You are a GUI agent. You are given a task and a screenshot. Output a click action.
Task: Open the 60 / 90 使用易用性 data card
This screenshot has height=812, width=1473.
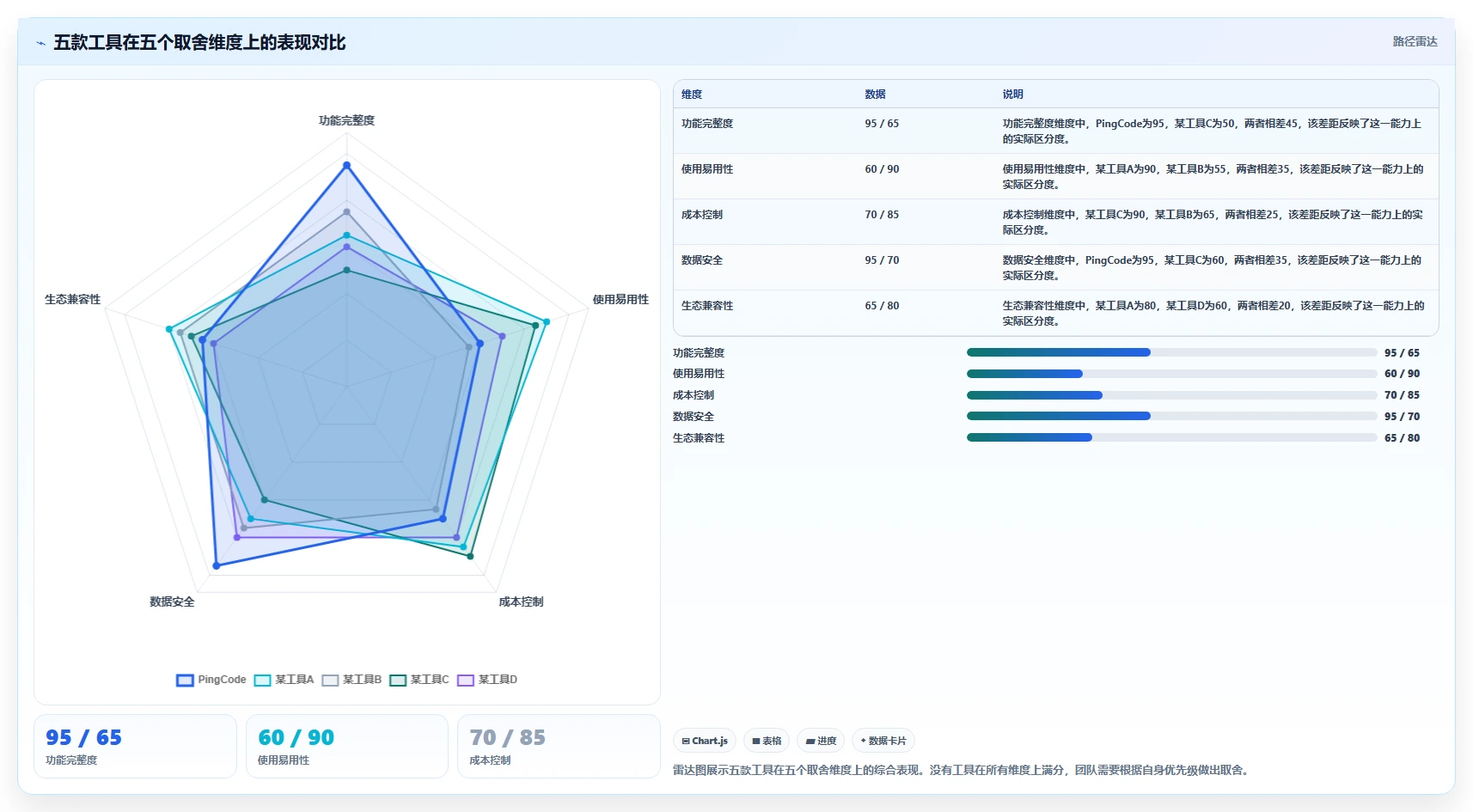[x=347, y=747]
